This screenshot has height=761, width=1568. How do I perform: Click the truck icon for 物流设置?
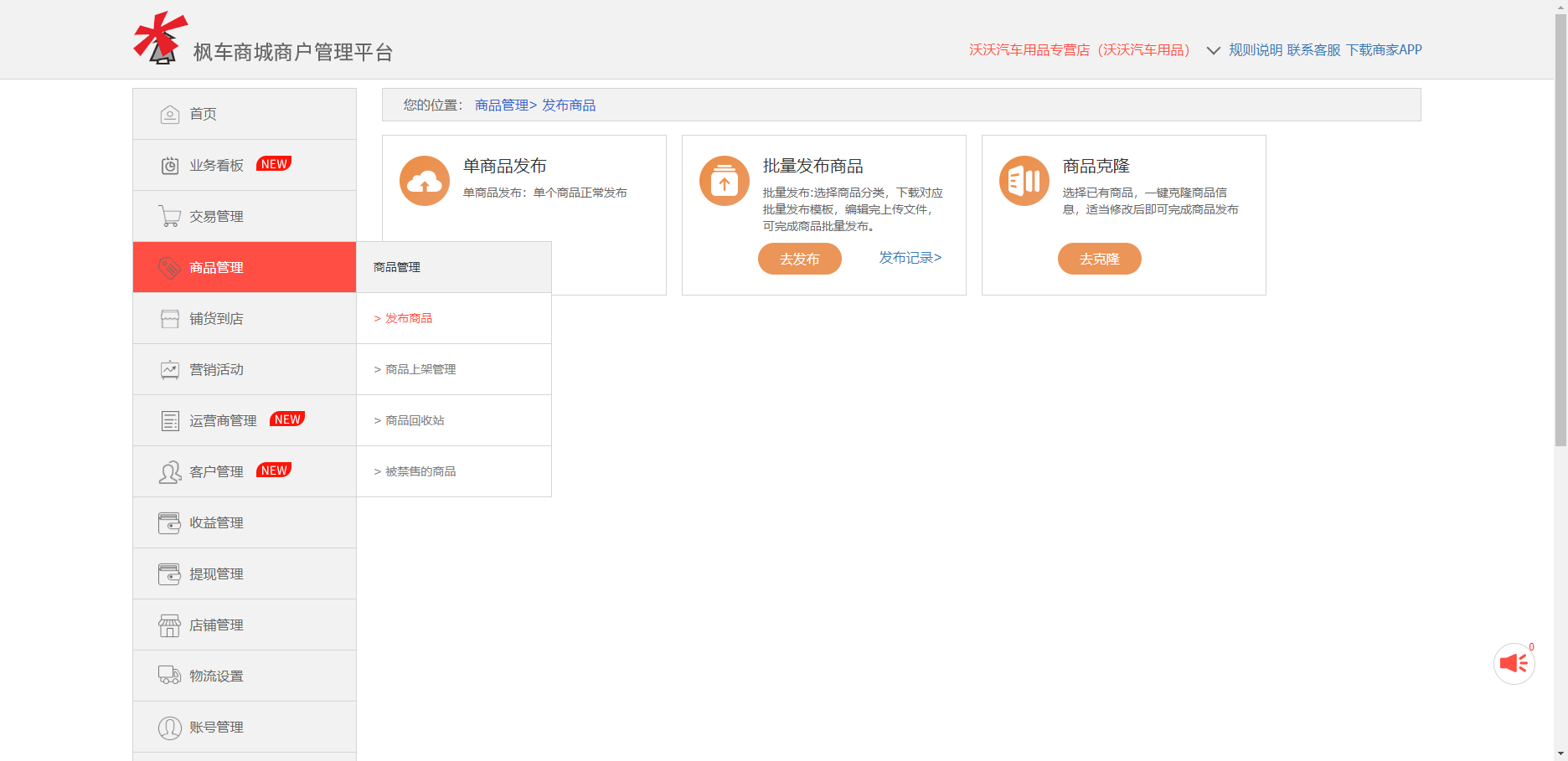(169, 676)
